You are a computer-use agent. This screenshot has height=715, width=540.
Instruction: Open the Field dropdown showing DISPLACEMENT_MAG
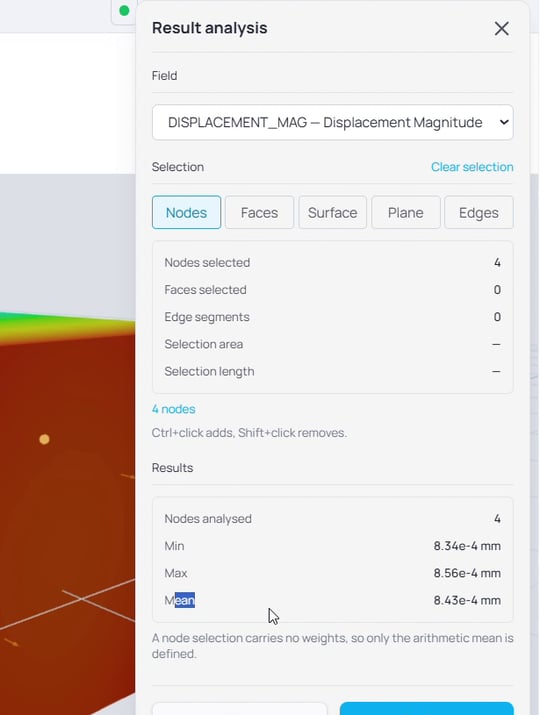point(332,123)
